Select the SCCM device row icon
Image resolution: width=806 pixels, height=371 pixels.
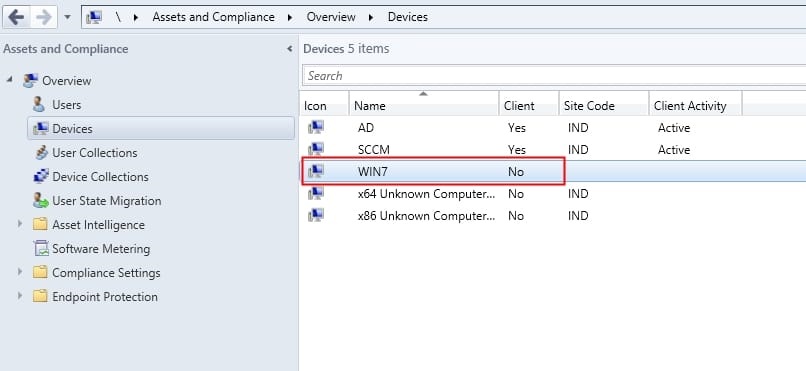tap(316, 150)
